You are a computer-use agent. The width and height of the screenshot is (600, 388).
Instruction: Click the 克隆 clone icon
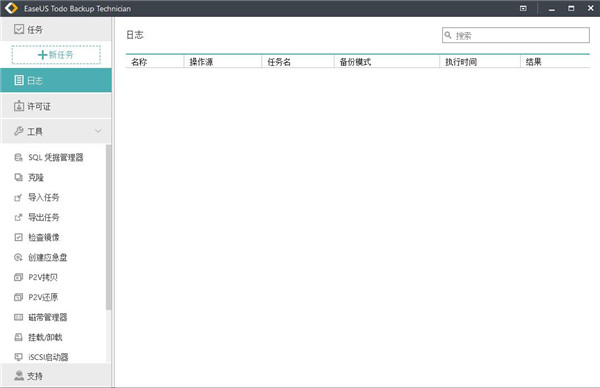(18, 177)
